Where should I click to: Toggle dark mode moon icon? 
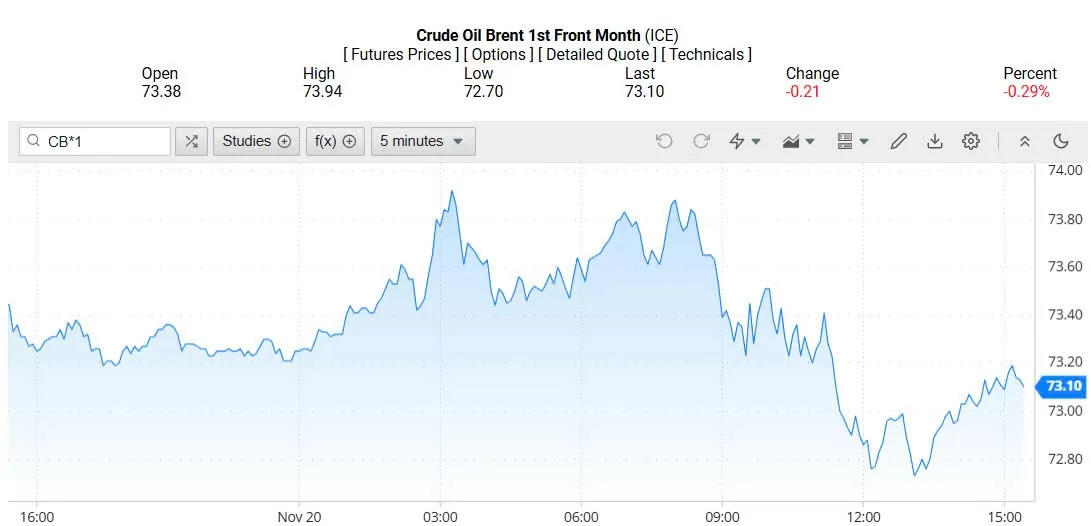point(1061,142)
